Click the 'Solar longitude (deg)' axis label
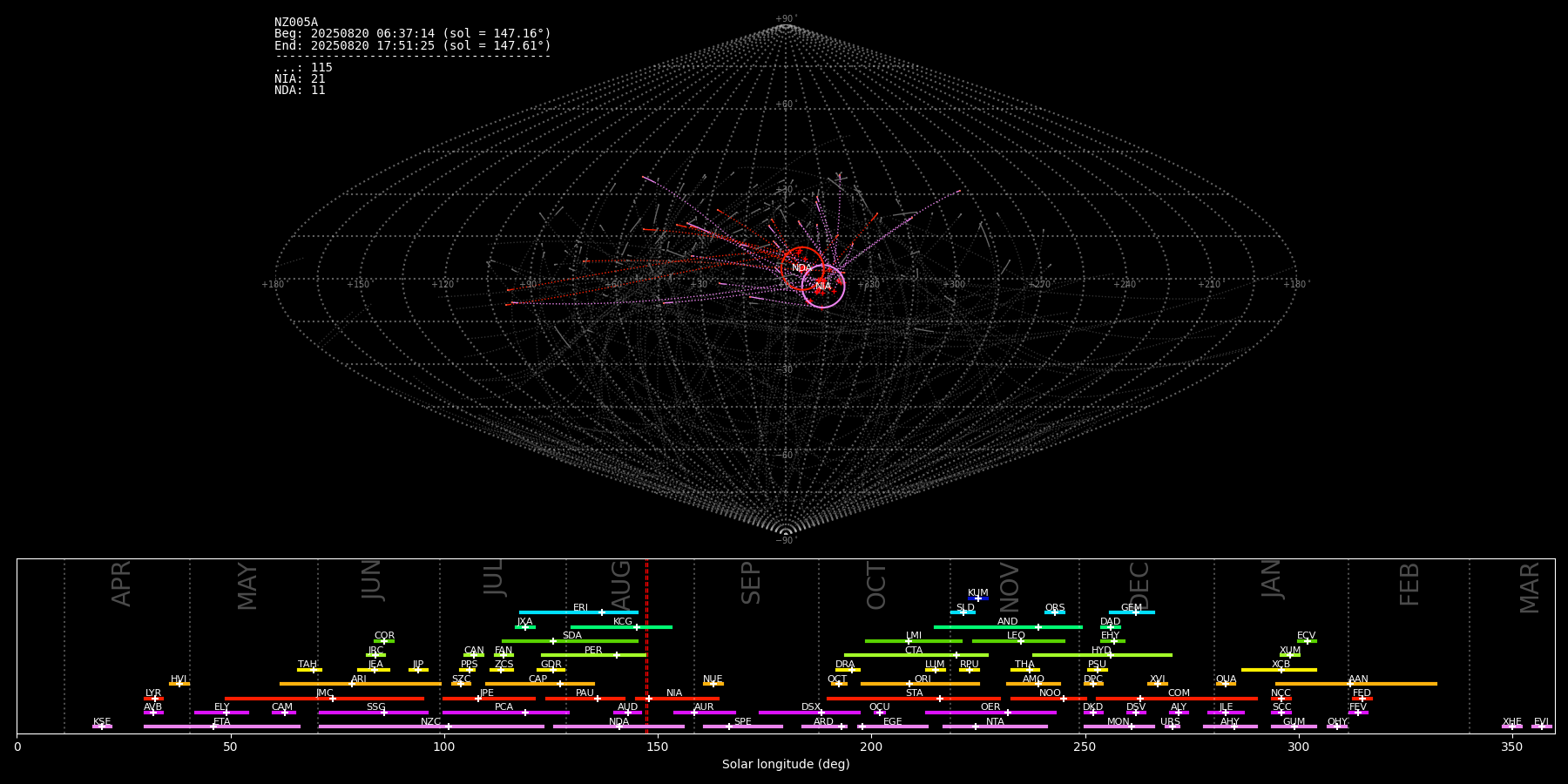Screen dimensions: 1568x784 786,765
